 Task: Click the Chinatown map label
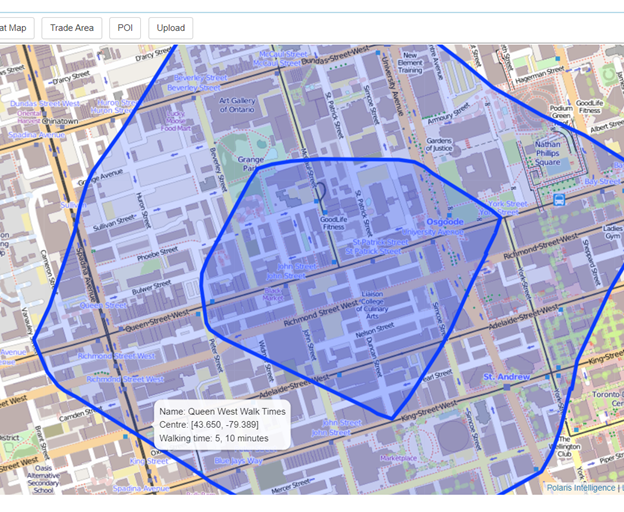coord(60,121)
